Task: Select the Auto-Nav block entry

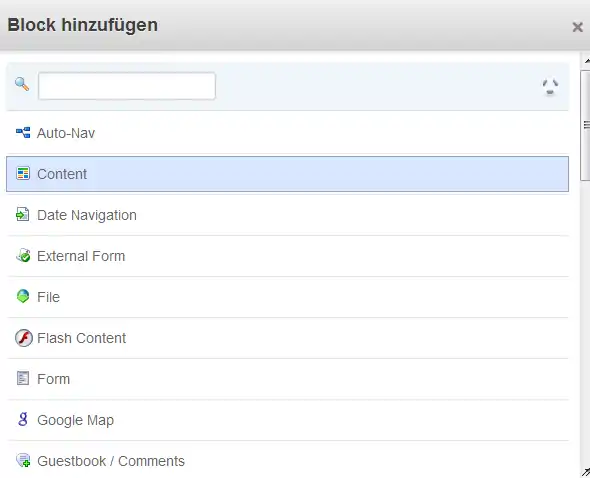Action: (x=287, y=133)
